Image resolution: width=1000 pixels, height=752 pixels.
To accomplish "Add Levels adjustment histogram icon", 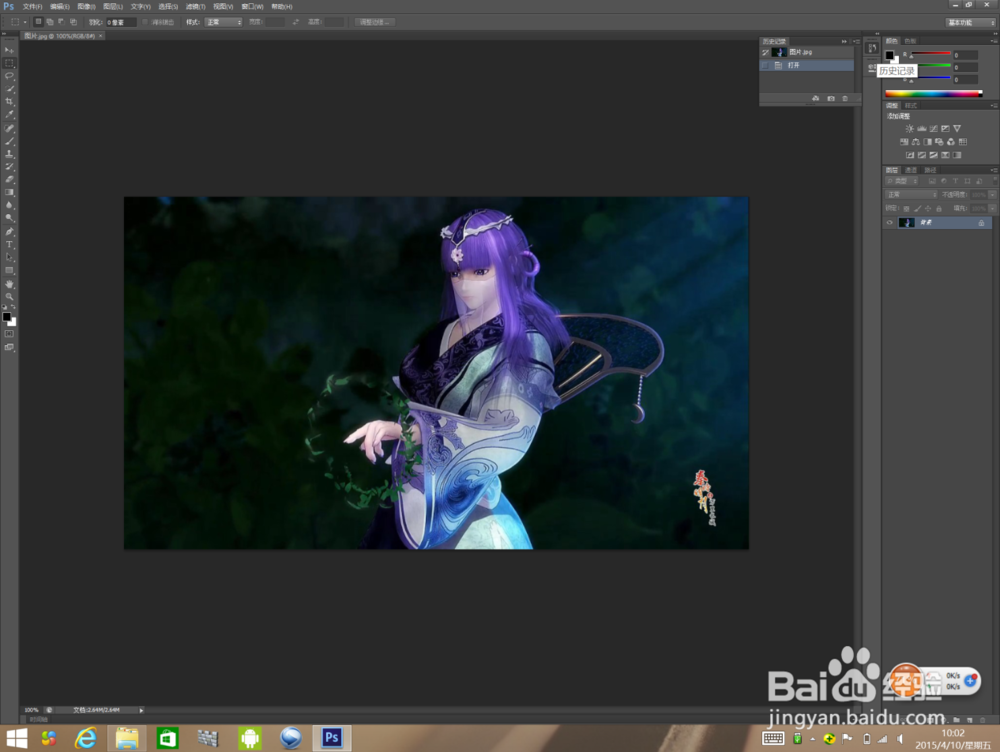I will pos(922,129).
